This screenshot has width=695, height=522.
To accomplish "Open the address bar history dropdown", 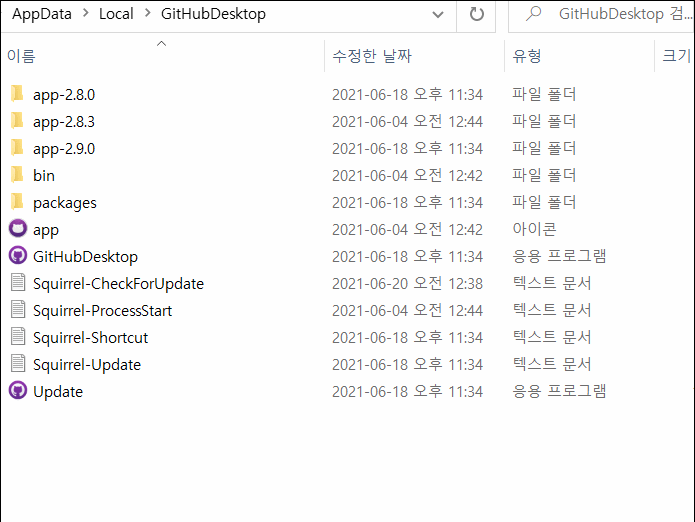I will pos(438,15).
